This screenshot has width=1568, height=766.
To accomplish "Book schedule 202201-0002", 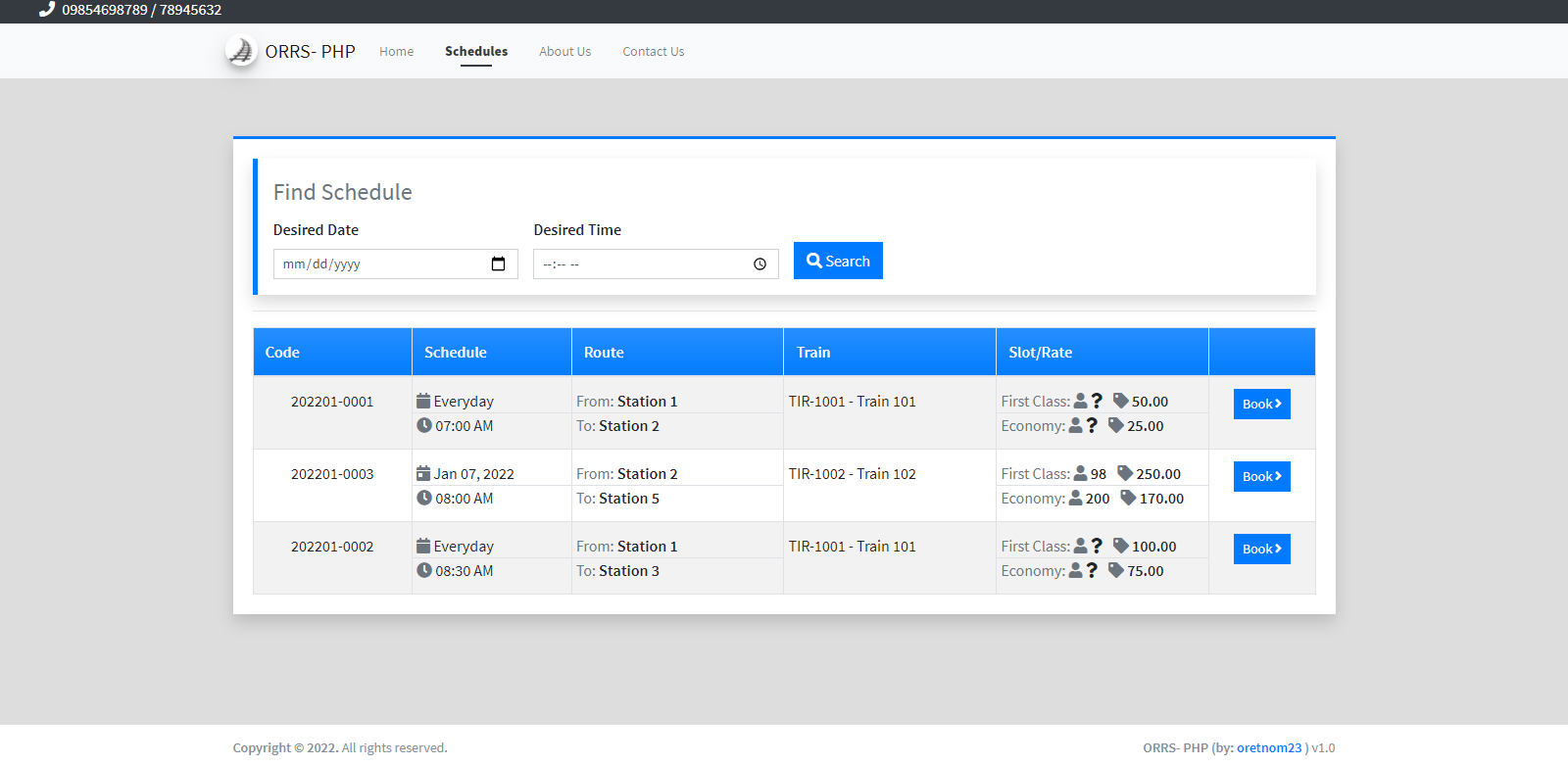I will (x=1262, y=549).
